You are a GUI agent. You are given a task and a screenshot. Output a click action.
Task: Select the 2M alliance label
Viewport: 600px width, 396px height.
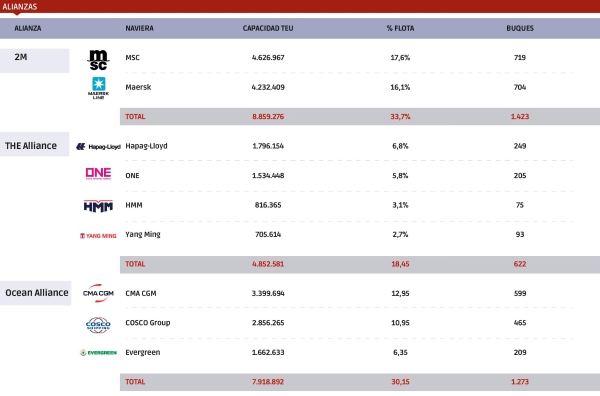(21, 57)
